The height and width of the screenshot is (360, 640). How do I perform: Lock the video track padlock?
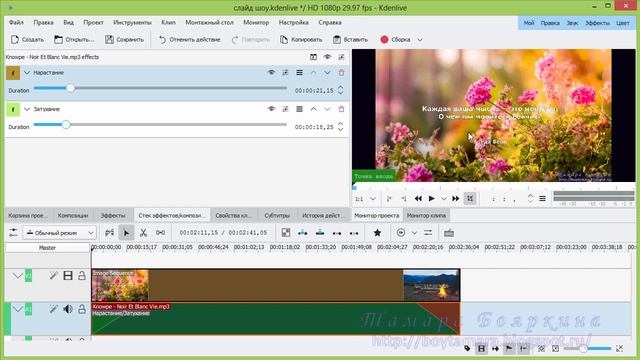tap(82, 276)
